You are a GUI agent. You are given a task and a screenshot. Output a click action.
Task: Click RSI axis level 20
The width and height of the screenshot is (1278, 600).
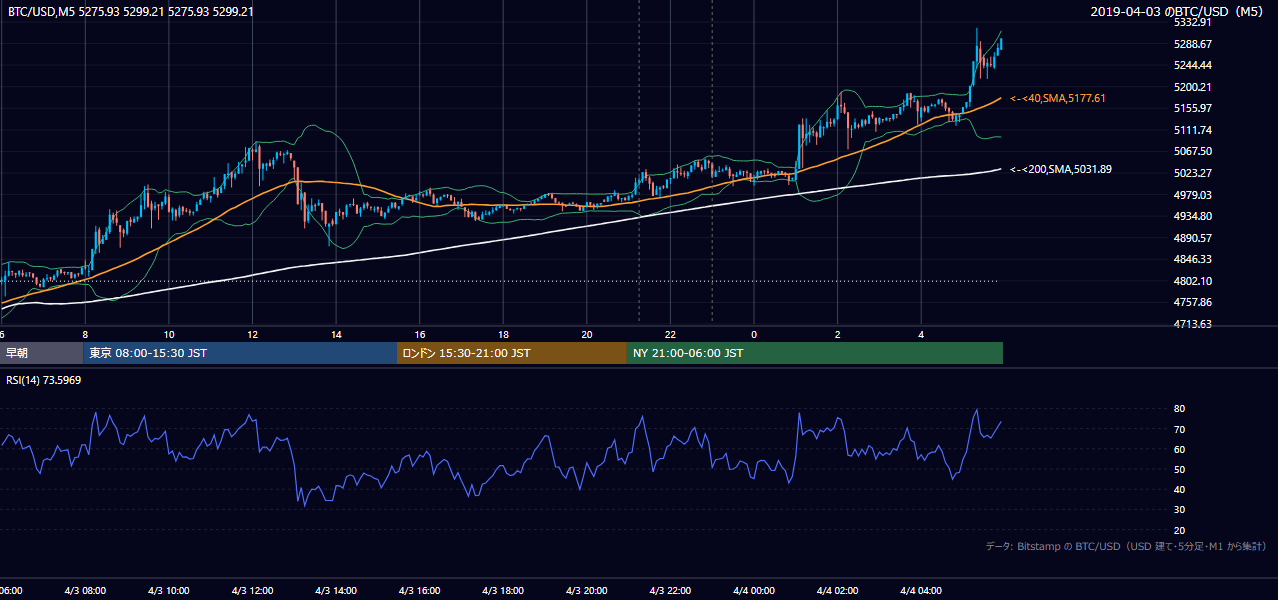point(1179,530)
